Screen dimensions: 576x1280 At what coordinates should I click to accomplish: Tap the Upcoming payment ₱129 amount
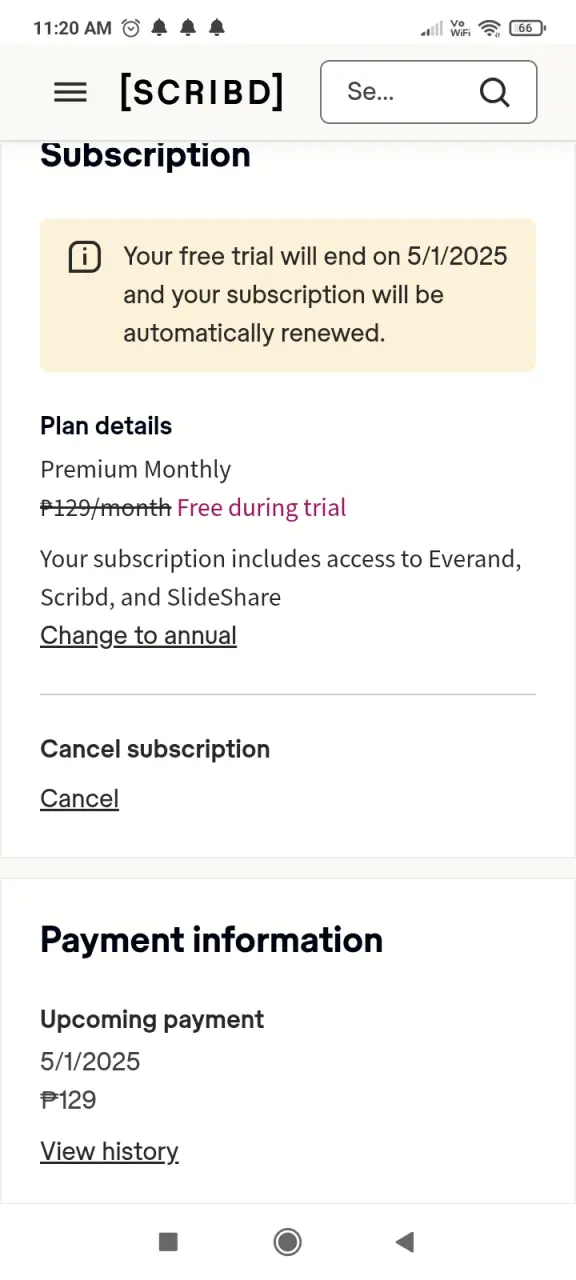coord(68,1101)
